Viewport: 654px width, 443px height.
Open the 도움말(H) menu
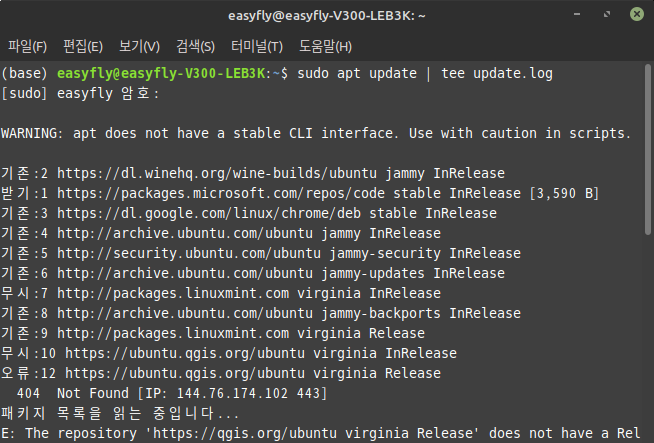325,46
